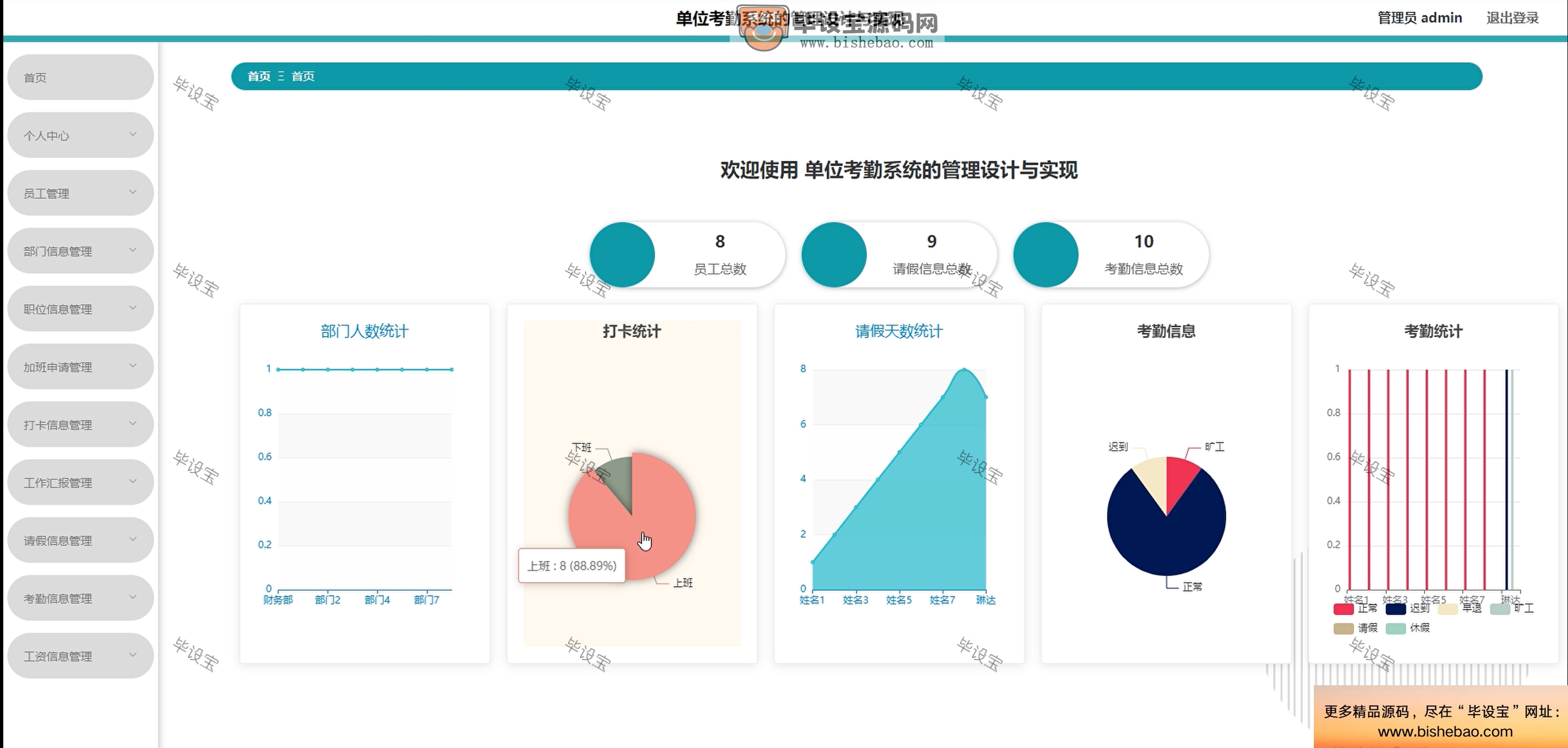Click the peak data point in 请假天数统计

pos(964,369)
